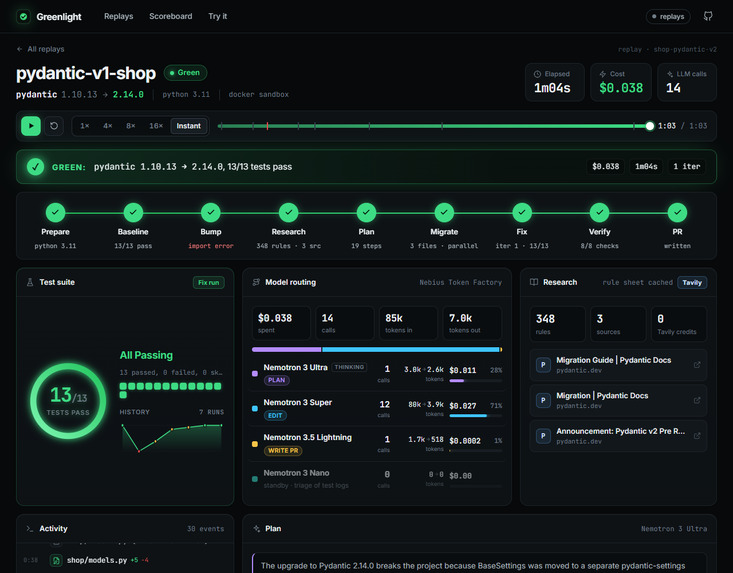Click external-link icon on Migration Guide row
Image resolution: width=733 pixels, height=573 pixels.
697,365
